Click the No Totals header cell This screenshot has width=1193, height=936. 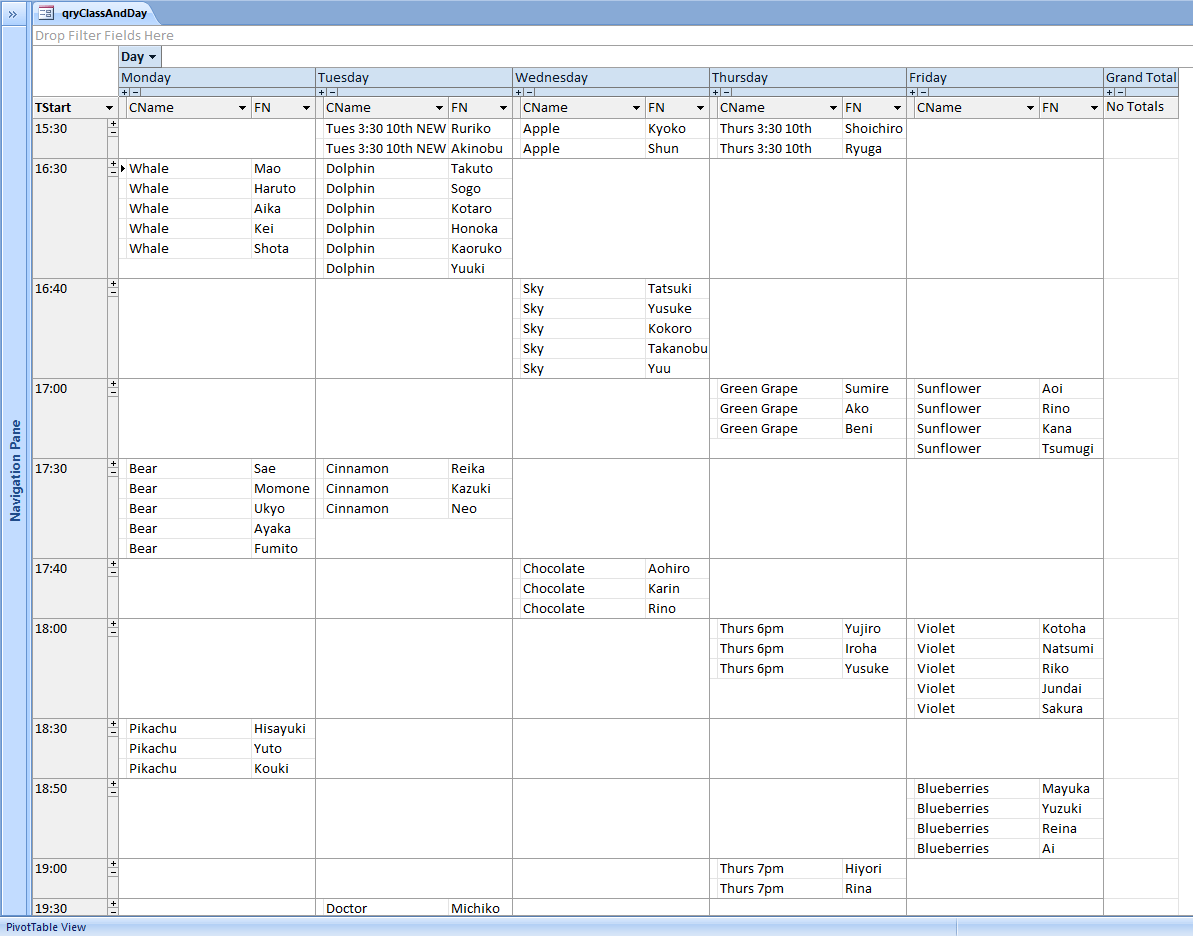click(1141, 107)
